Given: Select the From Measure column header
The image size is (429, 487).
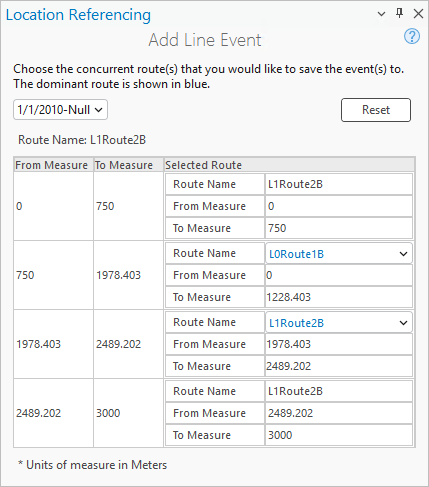Looking at the screenshot, I should click(54, 165).
